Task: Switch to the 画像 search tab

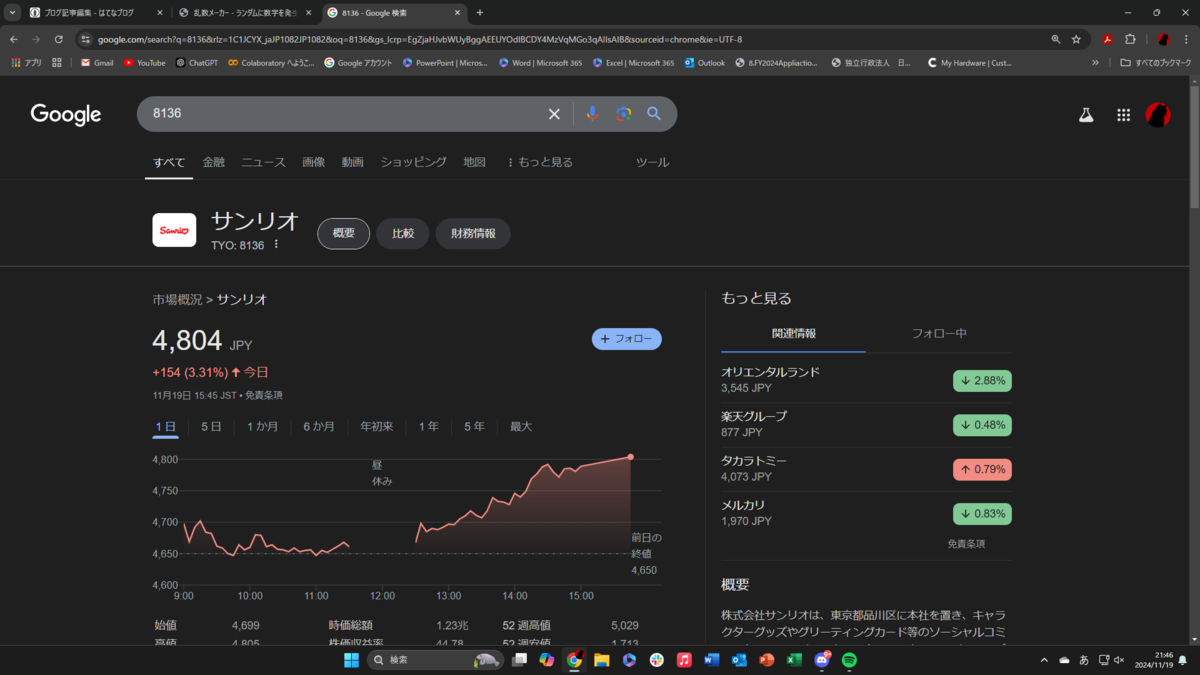Action: click(314, 162)
